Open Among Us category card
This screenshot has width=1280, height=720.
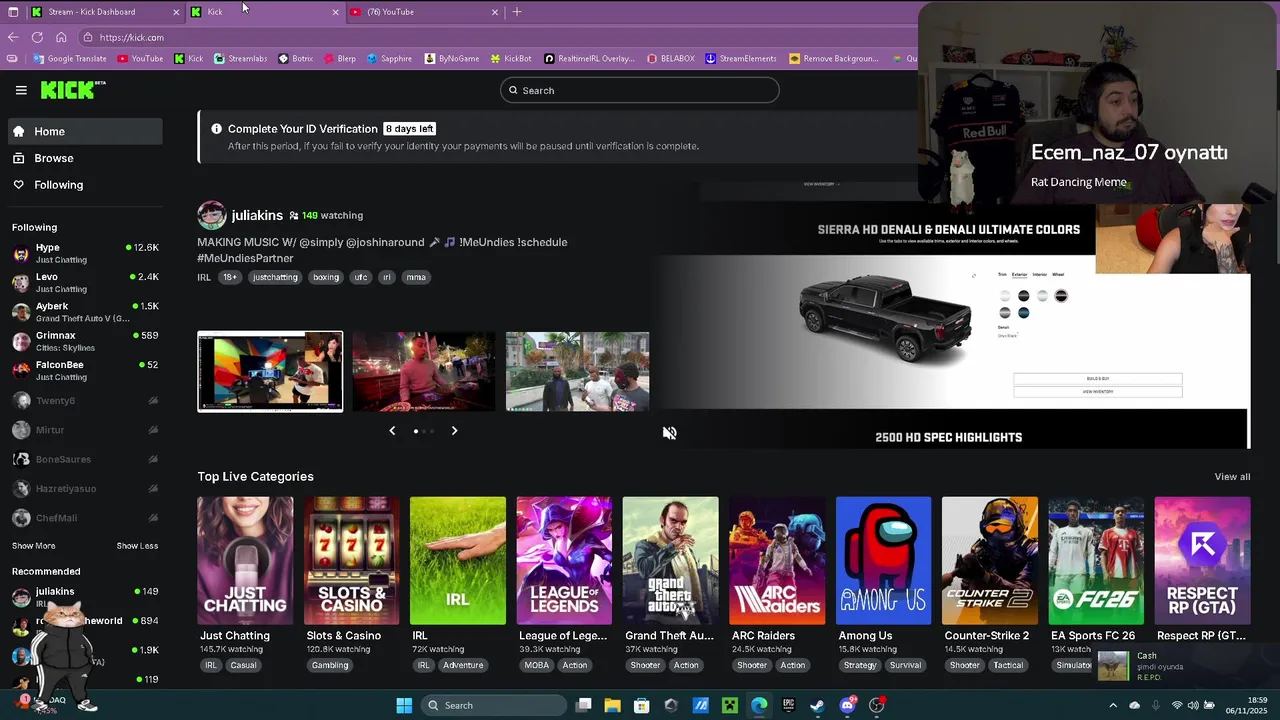point(883,561)
